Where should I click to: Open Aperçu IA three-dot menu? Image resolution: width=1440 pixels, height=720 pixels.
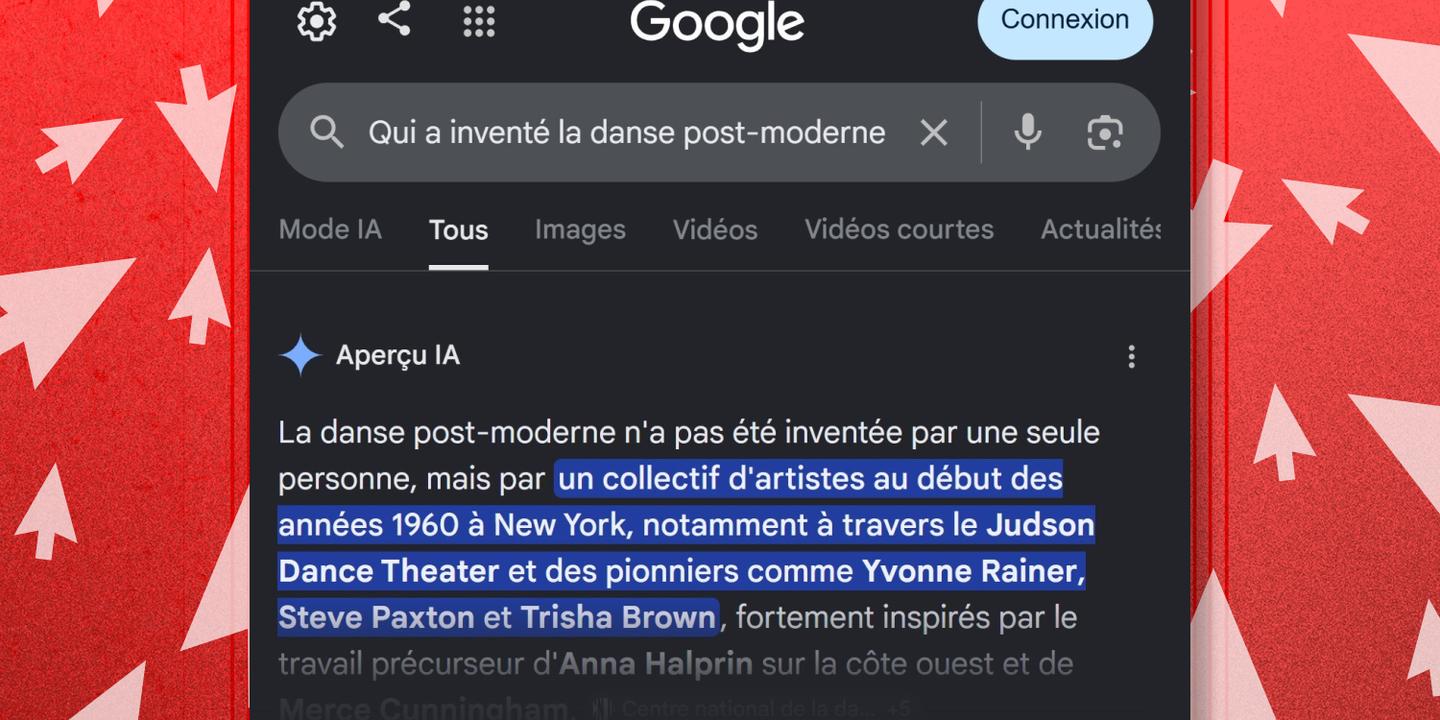[1132, 357]
